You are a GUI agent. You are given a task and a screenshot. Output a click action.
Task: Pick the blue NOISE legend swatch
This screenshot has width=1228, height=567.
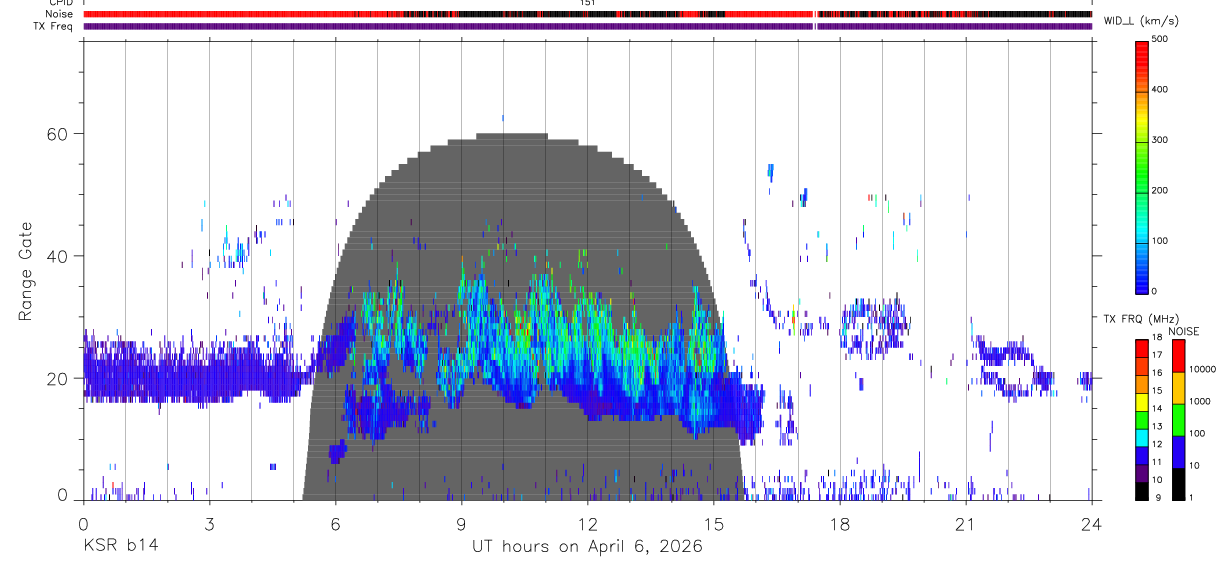click(1179, 452)
